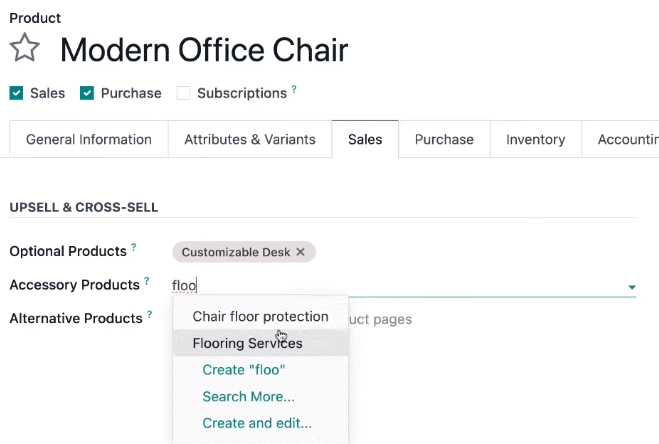Open Subscriptions help question mark tooltip
This screenshot has width=659, height=444.
coord(294,89)
